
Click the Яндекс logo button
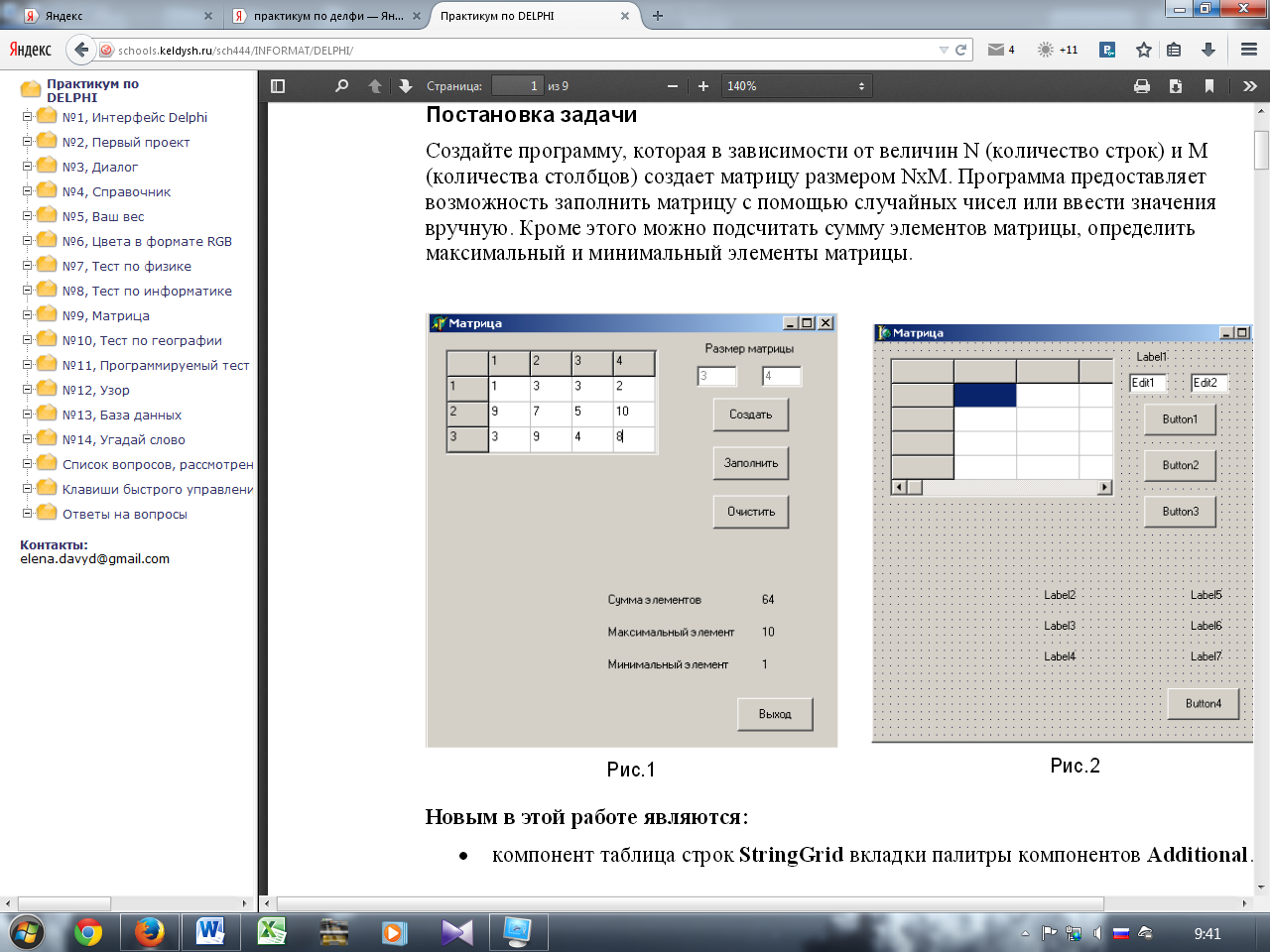pyautogui.click(x=31, y=50)
